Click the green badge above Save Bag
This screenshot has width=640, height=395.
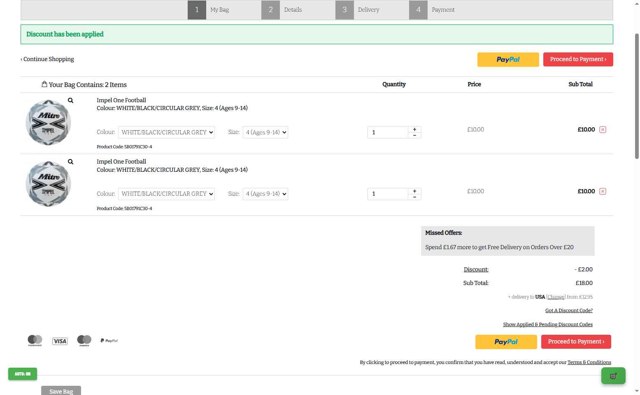pos(22,374)
